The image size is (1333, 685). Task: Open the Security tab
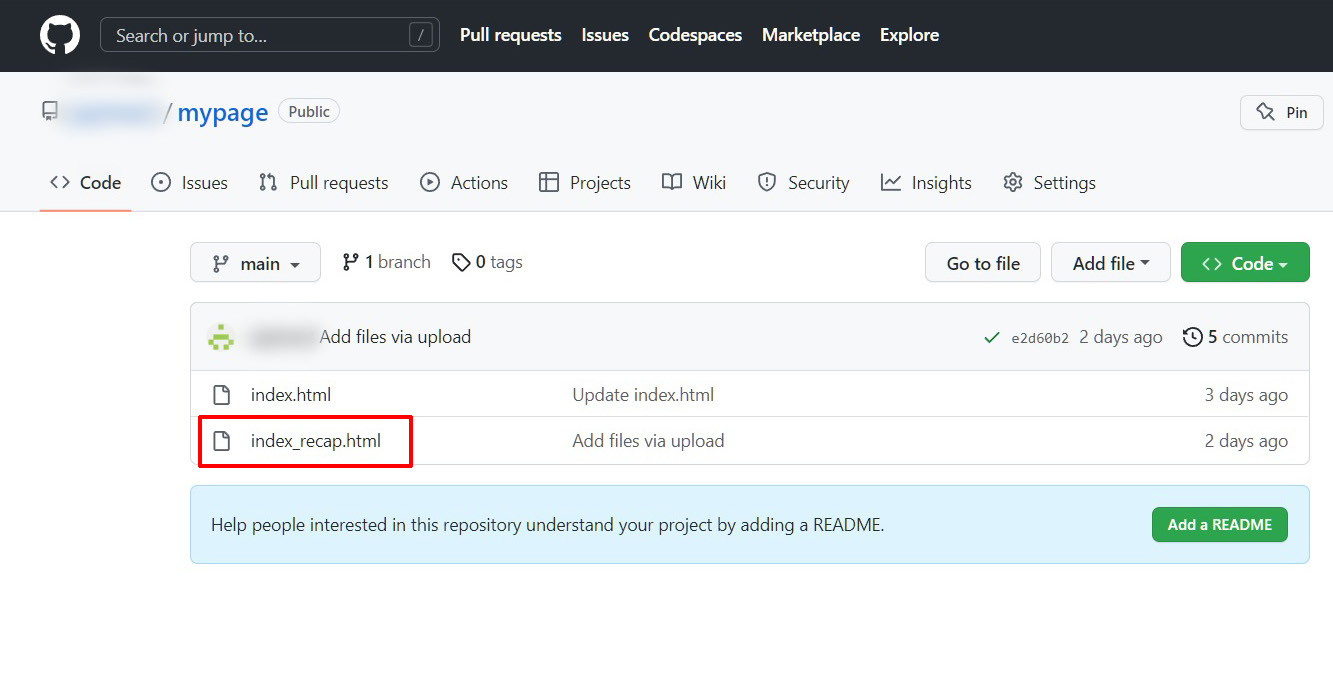click(803, 183)
